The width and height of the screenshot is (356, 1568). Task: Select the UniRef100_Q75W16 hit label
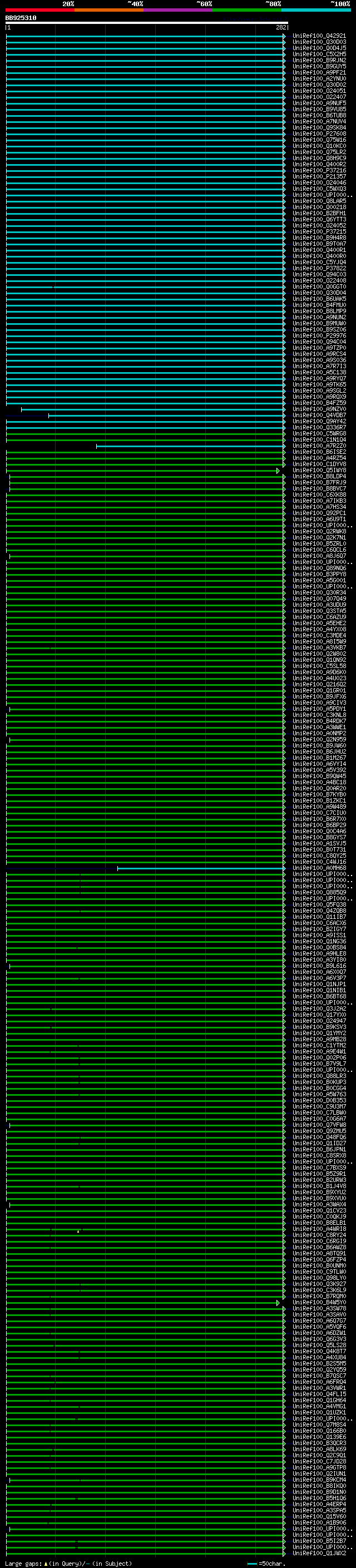click(x=319, y=140)
